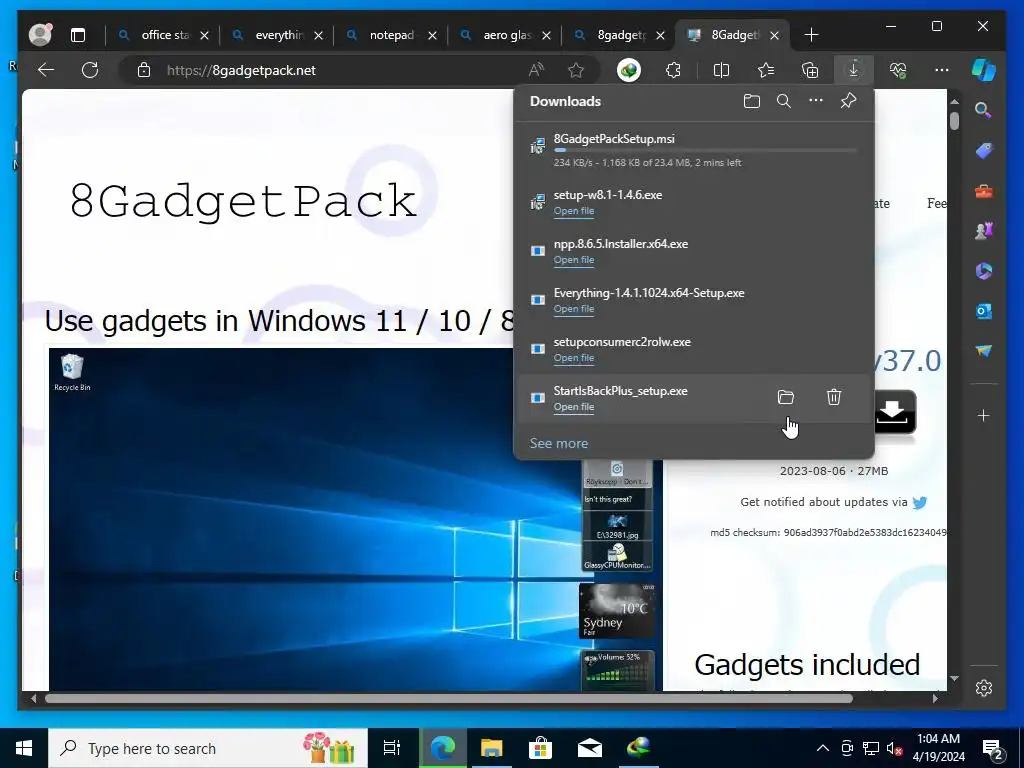Open the sidebar Shopping tag icon

click(984, 151)
